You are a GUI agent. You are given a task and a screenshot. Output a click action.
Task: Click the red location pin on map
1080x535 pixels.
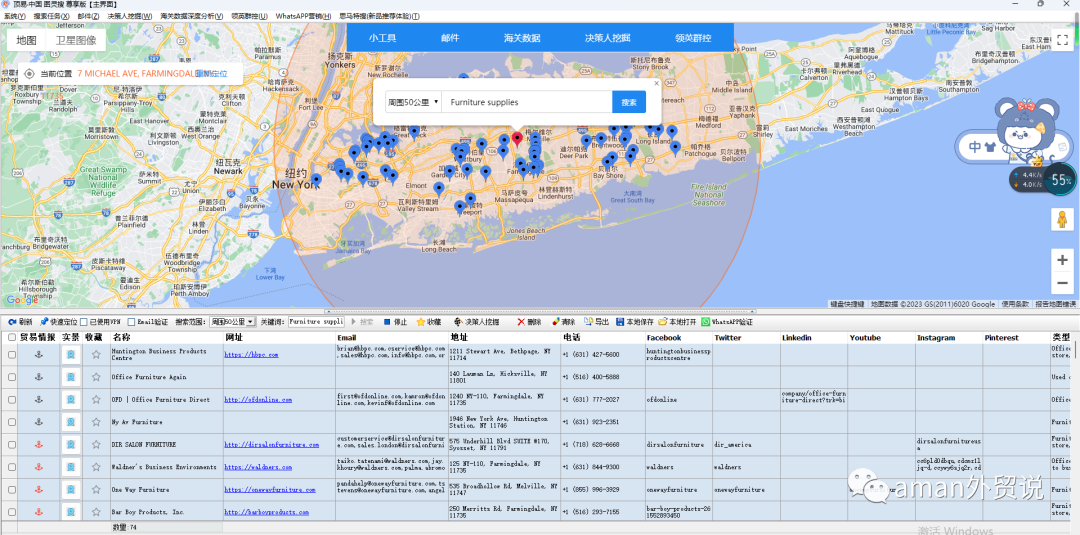517,138
